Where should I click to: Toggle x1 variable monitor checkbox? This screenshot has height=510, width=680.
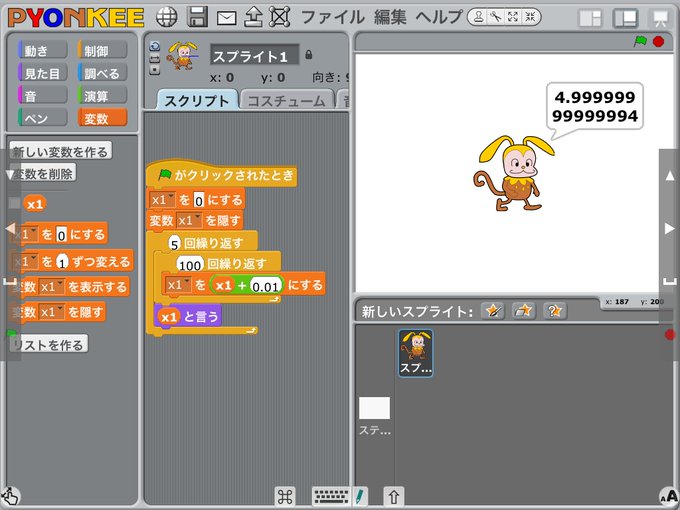coord(14,203)
